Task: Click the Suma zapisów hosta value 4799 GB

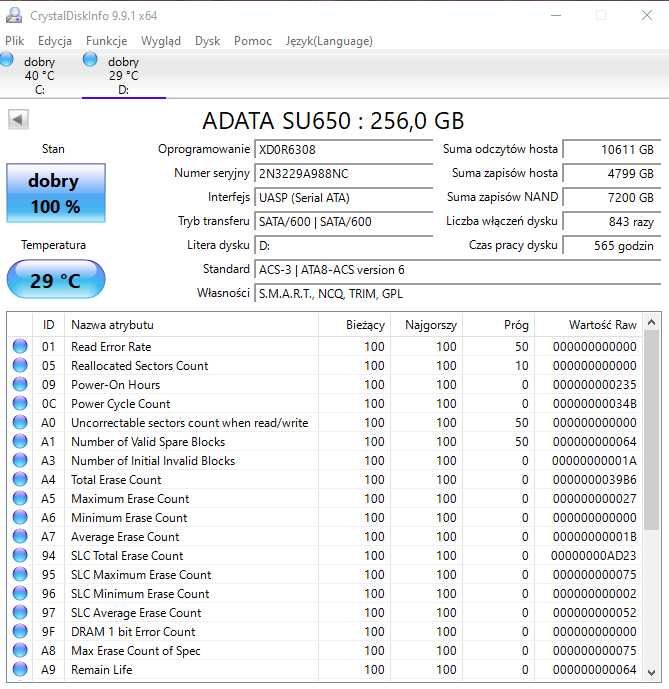Action: tap(612, 174)
